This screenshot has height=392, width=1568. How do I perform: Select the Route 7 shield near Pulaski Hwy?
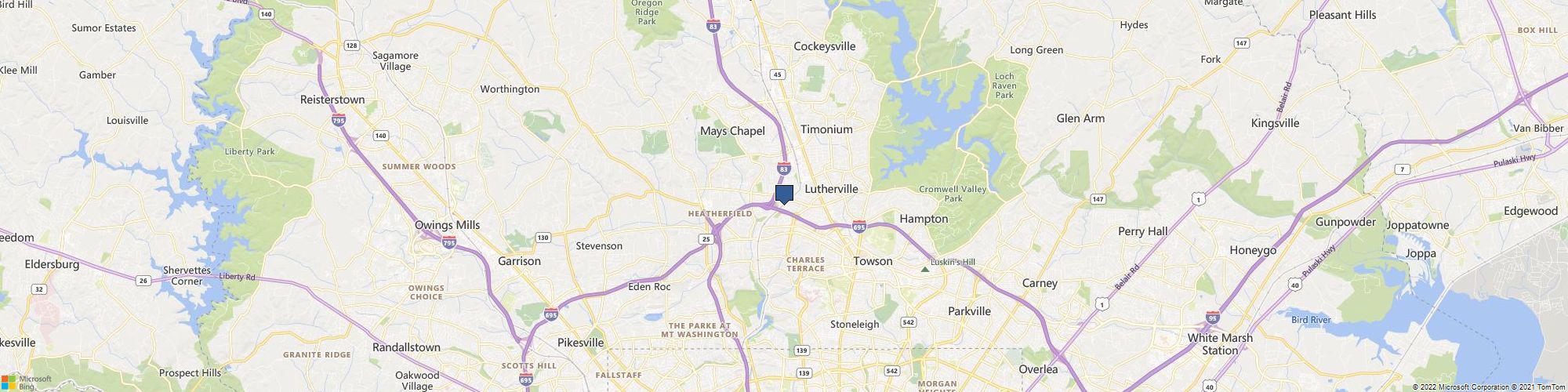[1403, 169]
